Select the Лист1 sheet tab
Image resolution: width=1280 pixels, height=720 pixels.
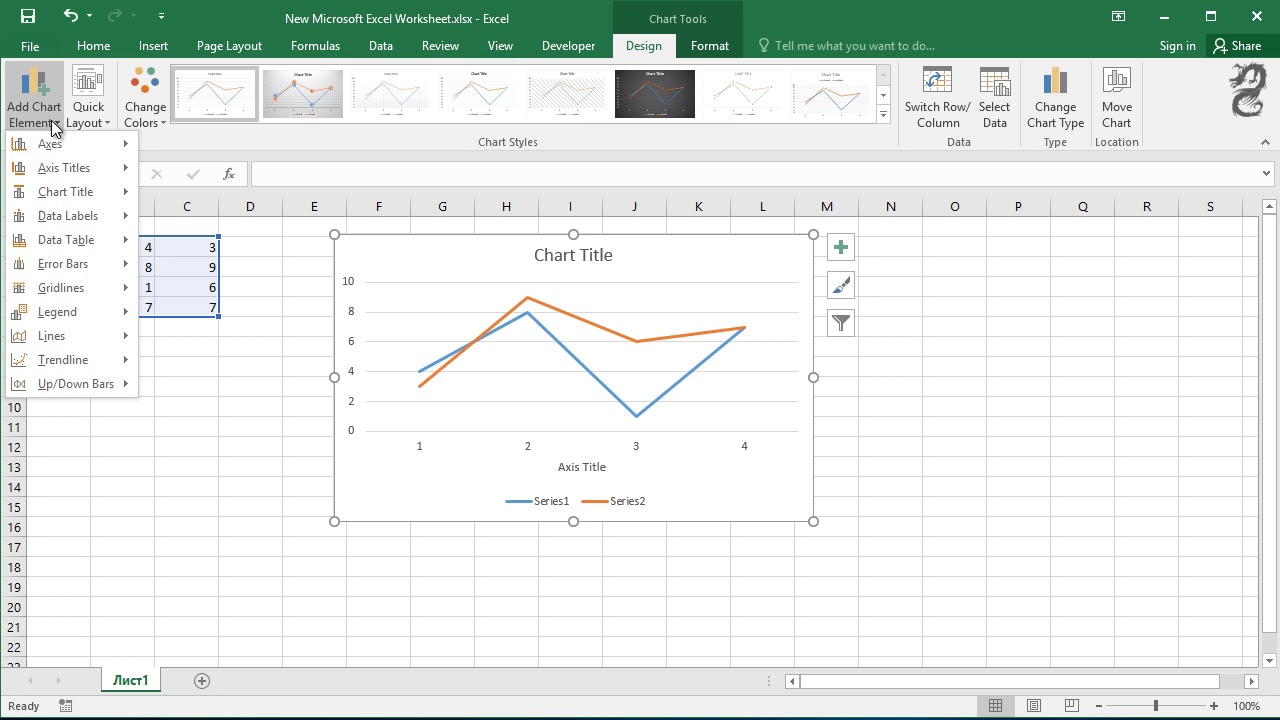click(130, 681)
